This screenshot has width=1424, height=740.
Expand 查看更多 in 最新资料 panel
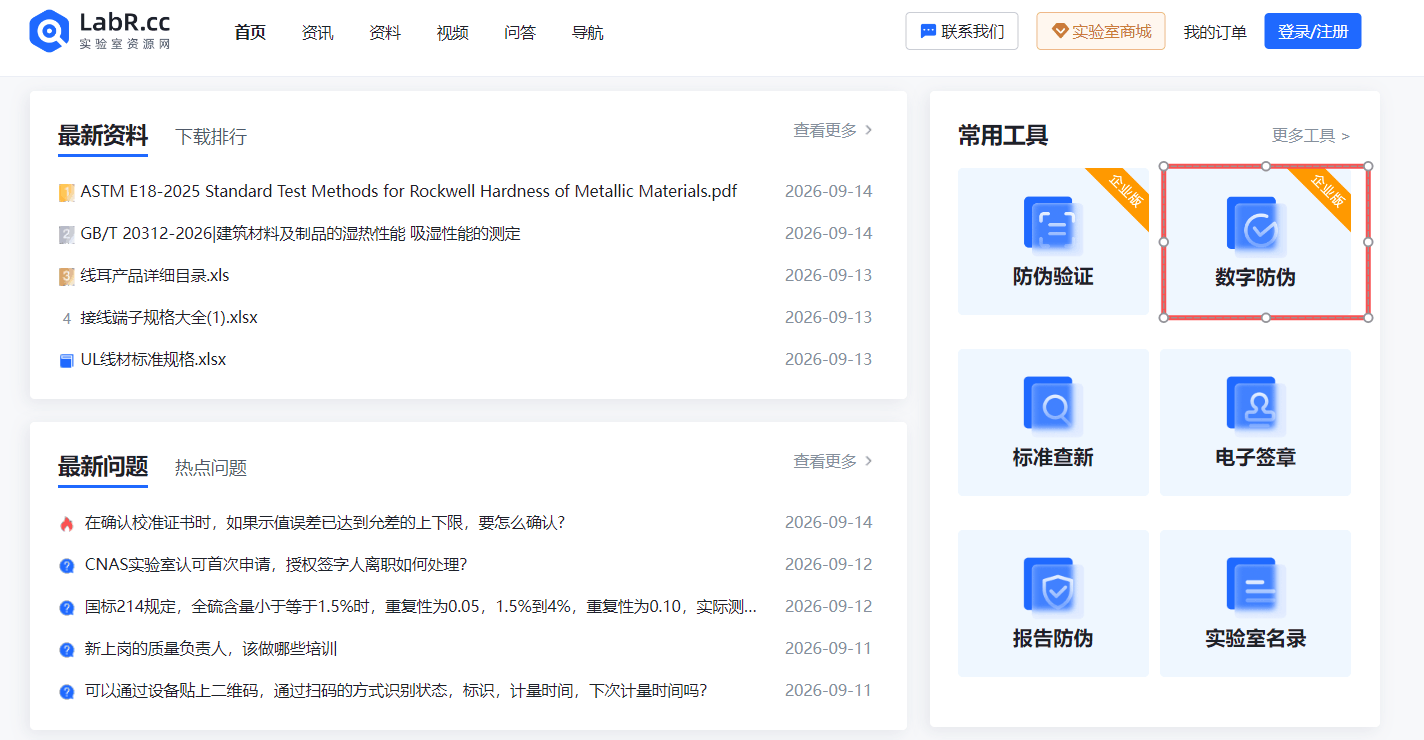833,130
